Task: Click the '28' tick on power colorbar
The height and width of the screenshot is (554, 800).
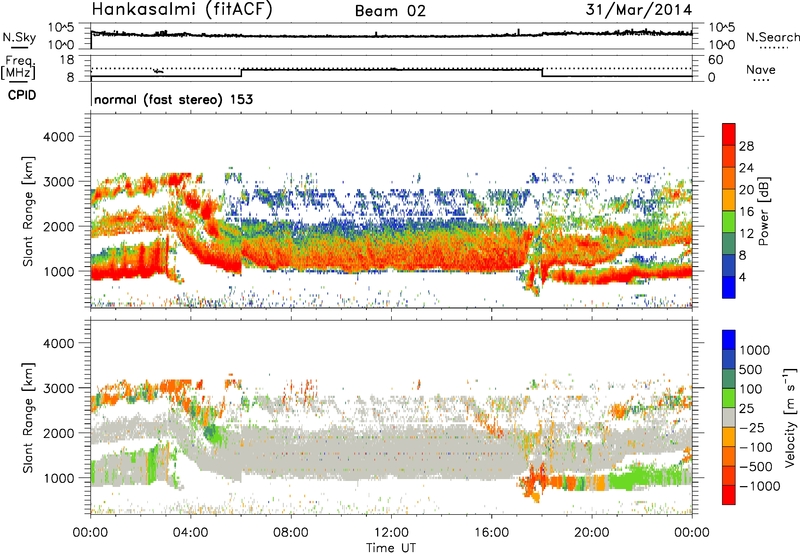Action: coord(746,146)
